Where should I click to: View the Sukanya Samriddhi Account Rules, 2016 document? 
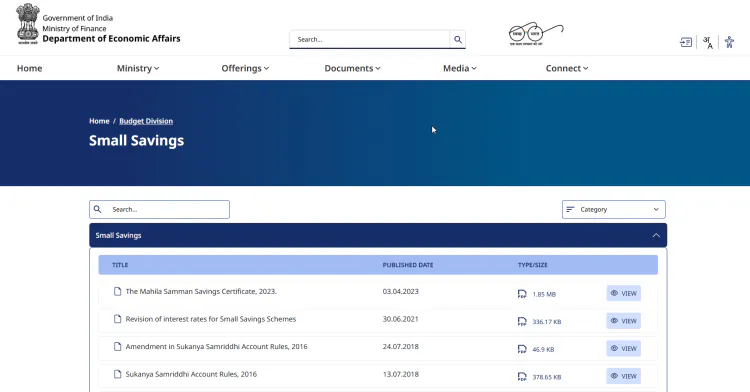tap(624, 377)
